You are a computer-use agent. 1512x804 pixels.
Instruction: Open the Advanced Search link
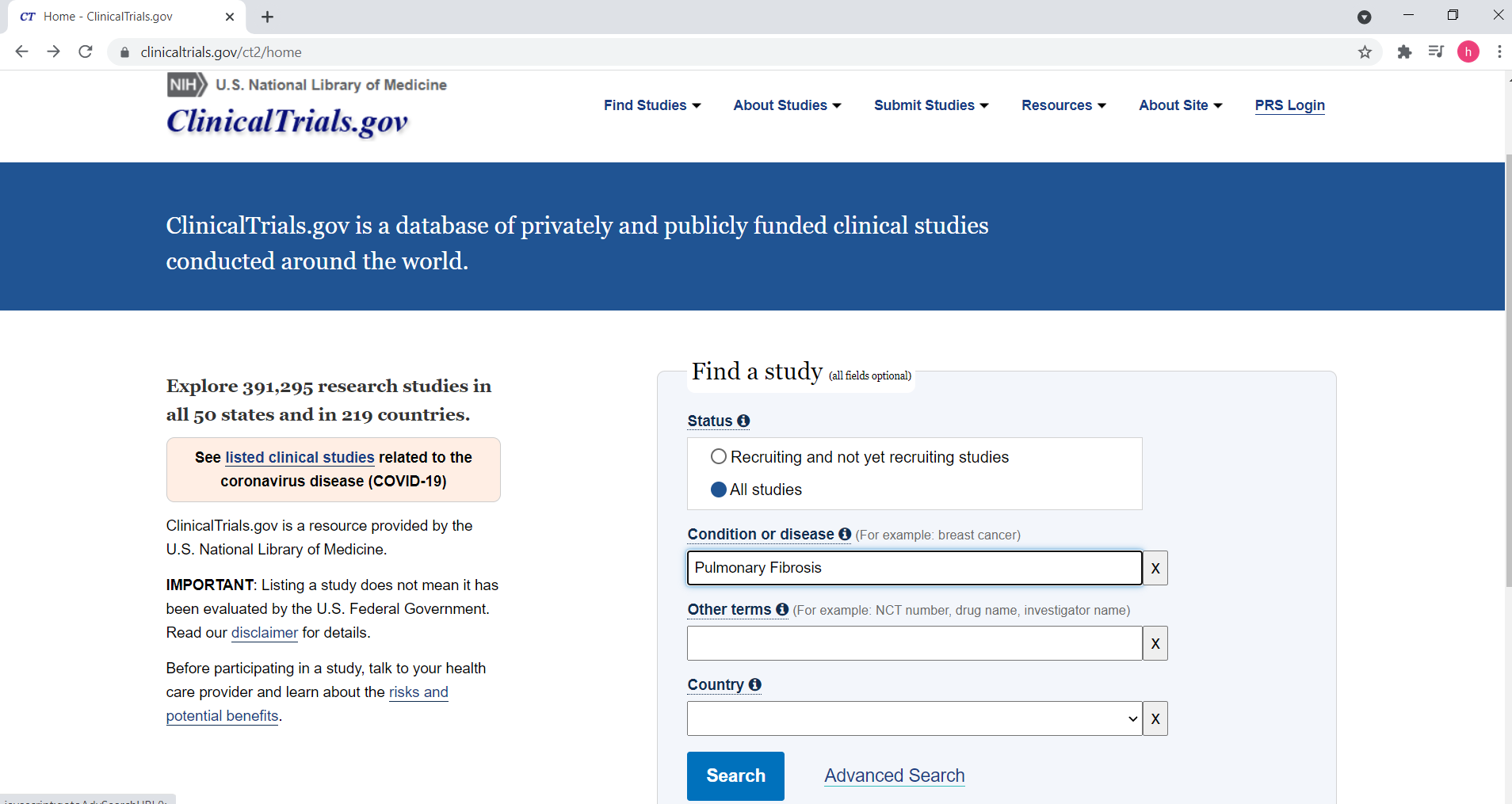pyautogui.click(x=895, y=775)
